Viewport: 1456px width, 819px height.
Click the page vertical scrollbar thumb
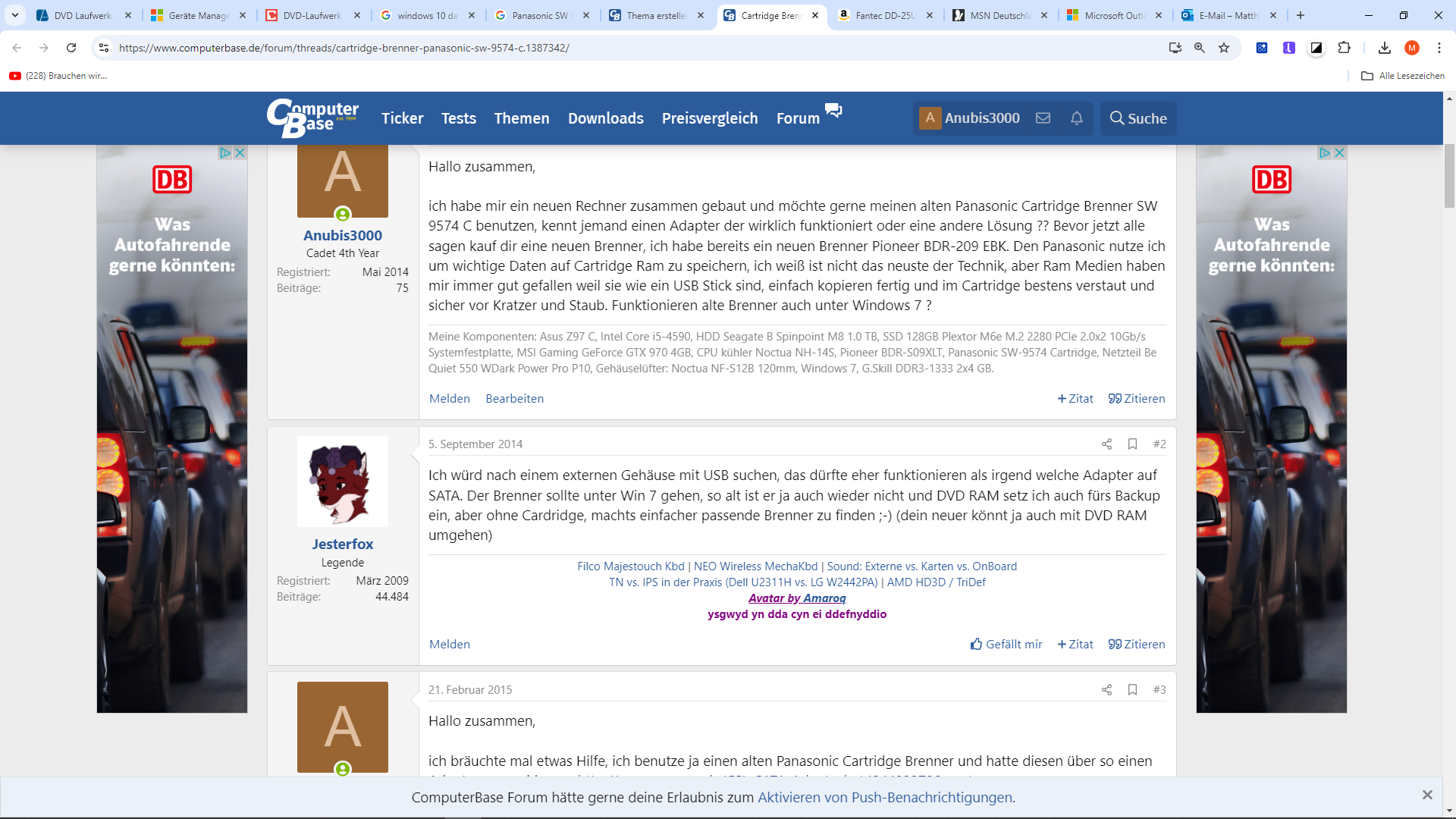coord(1449,174)
